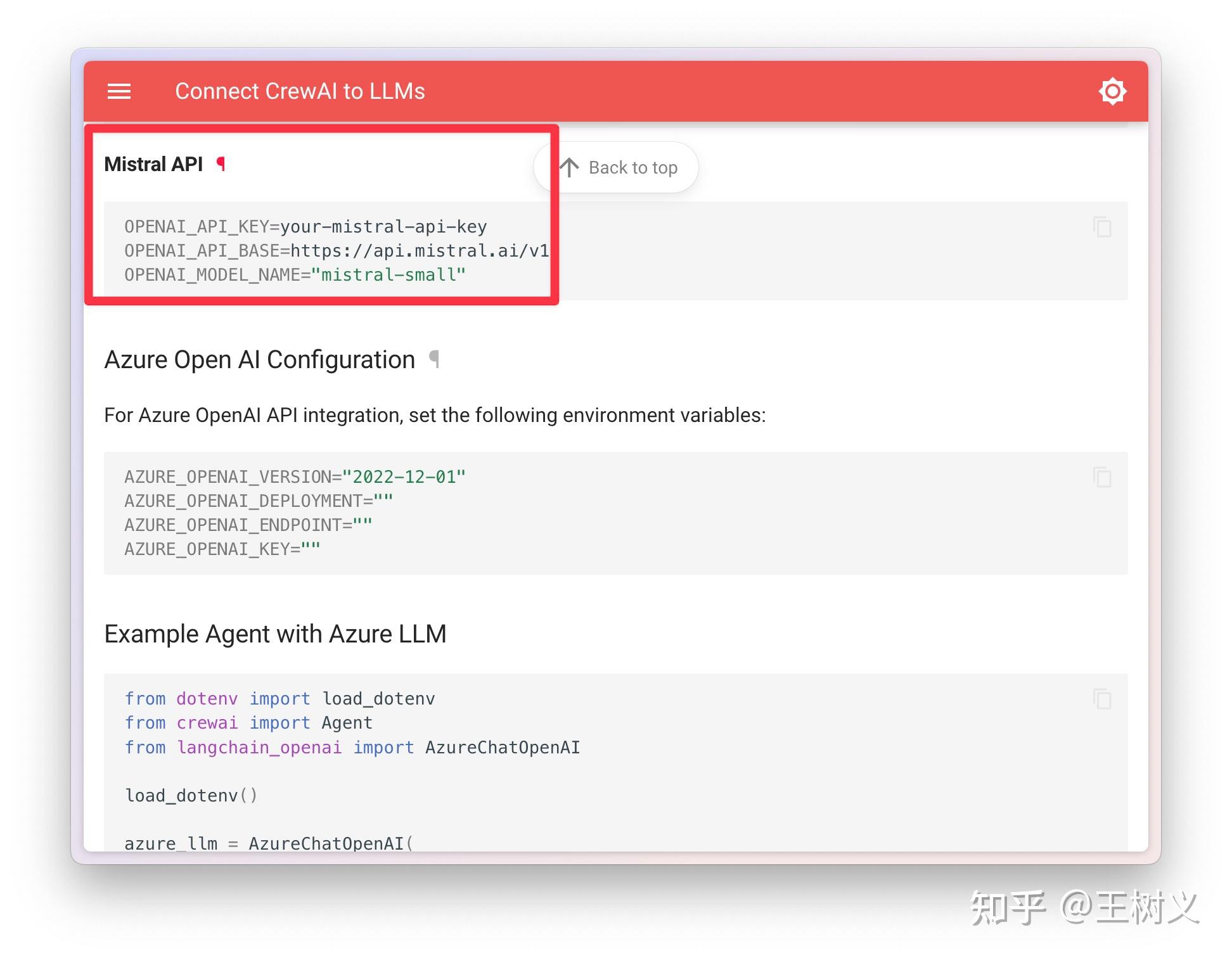Click the up arrow in Back to top
This screenshot has width=1232, height=958.
[569, 167]
